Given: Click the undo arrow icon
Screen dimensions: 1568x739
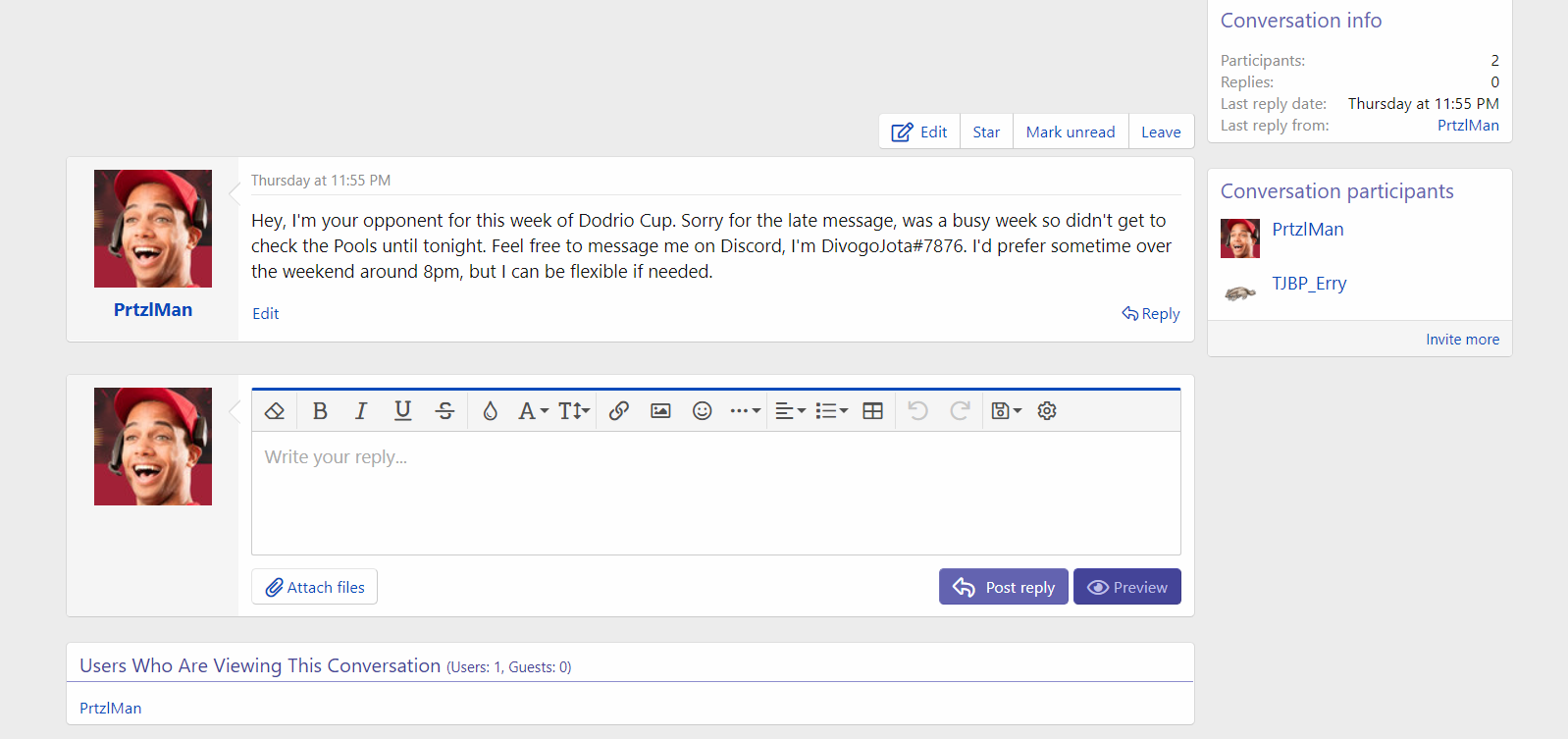Looking at the screenshot, I should point(917,411).
